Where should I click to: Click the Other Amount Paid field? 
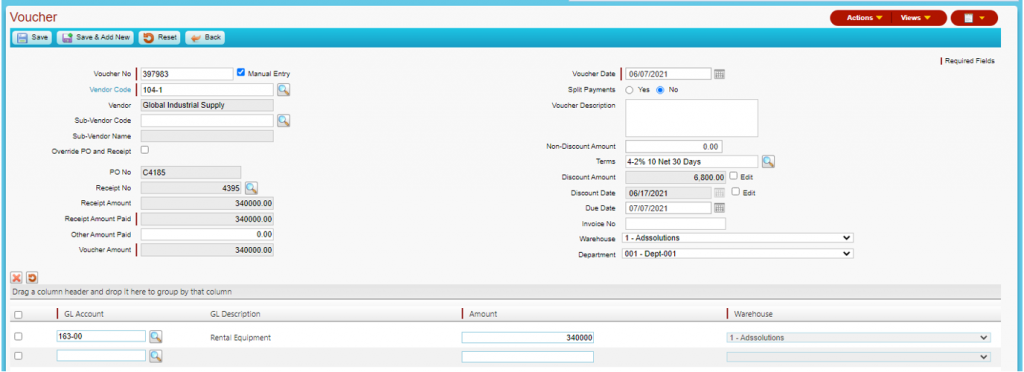207,234
